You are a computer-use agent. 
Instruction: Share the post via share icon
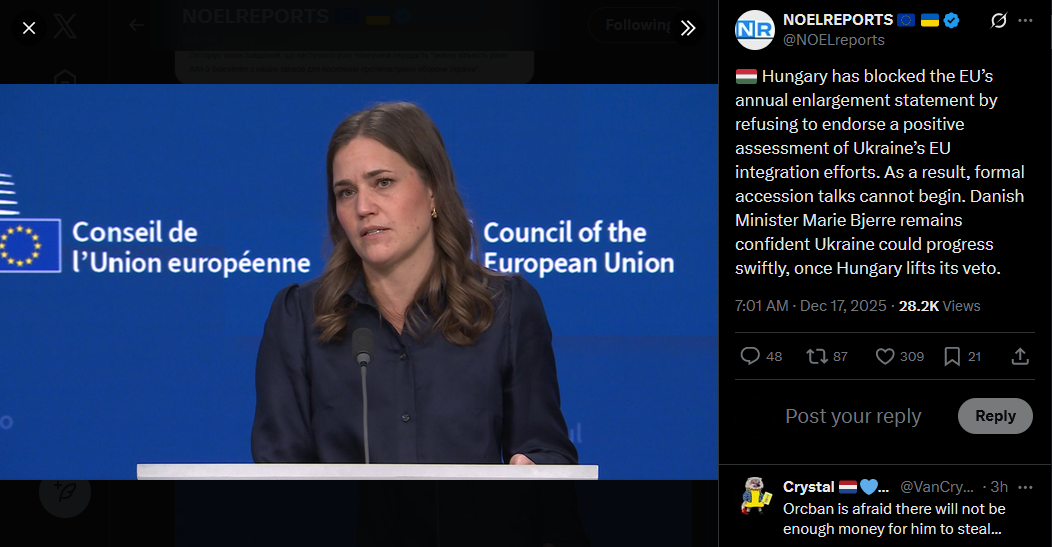1020,356
